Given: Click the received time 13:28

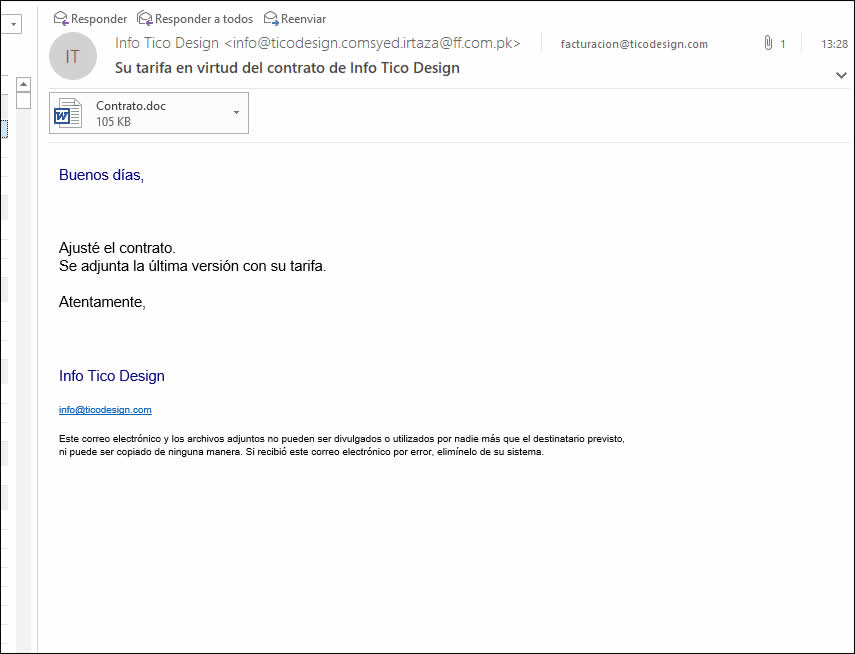Looking at the screenshot, I should 834,44.
